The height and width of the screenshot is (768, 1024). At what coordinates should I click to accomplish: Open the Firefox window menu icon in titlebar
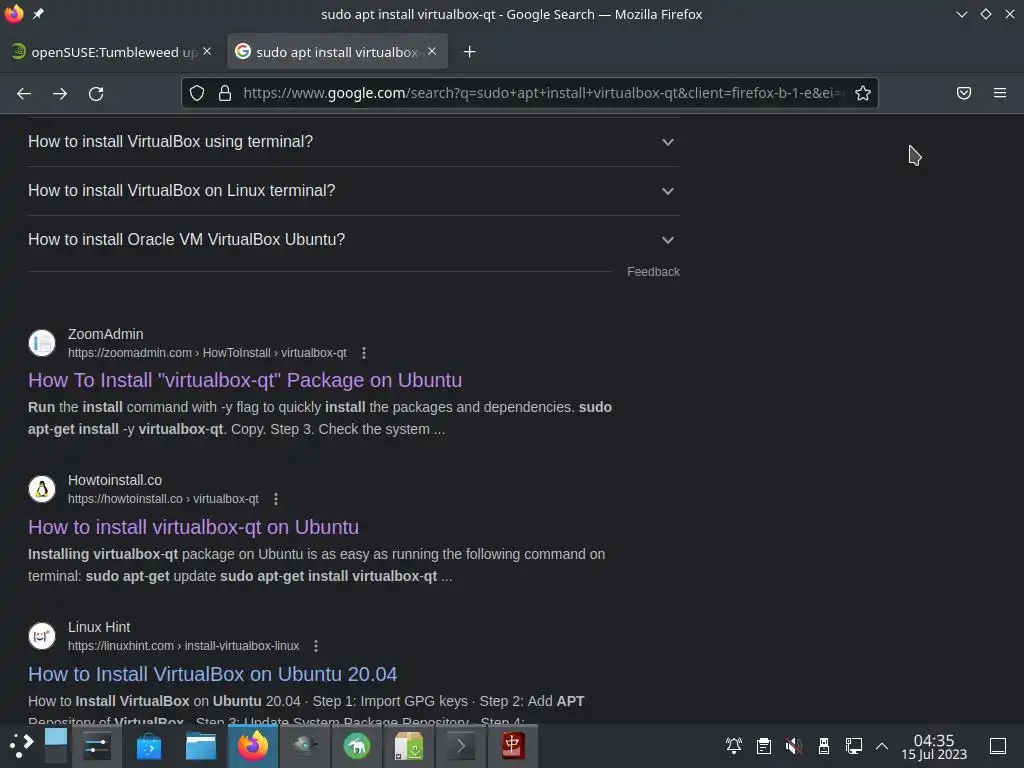[x=14, y=14]
